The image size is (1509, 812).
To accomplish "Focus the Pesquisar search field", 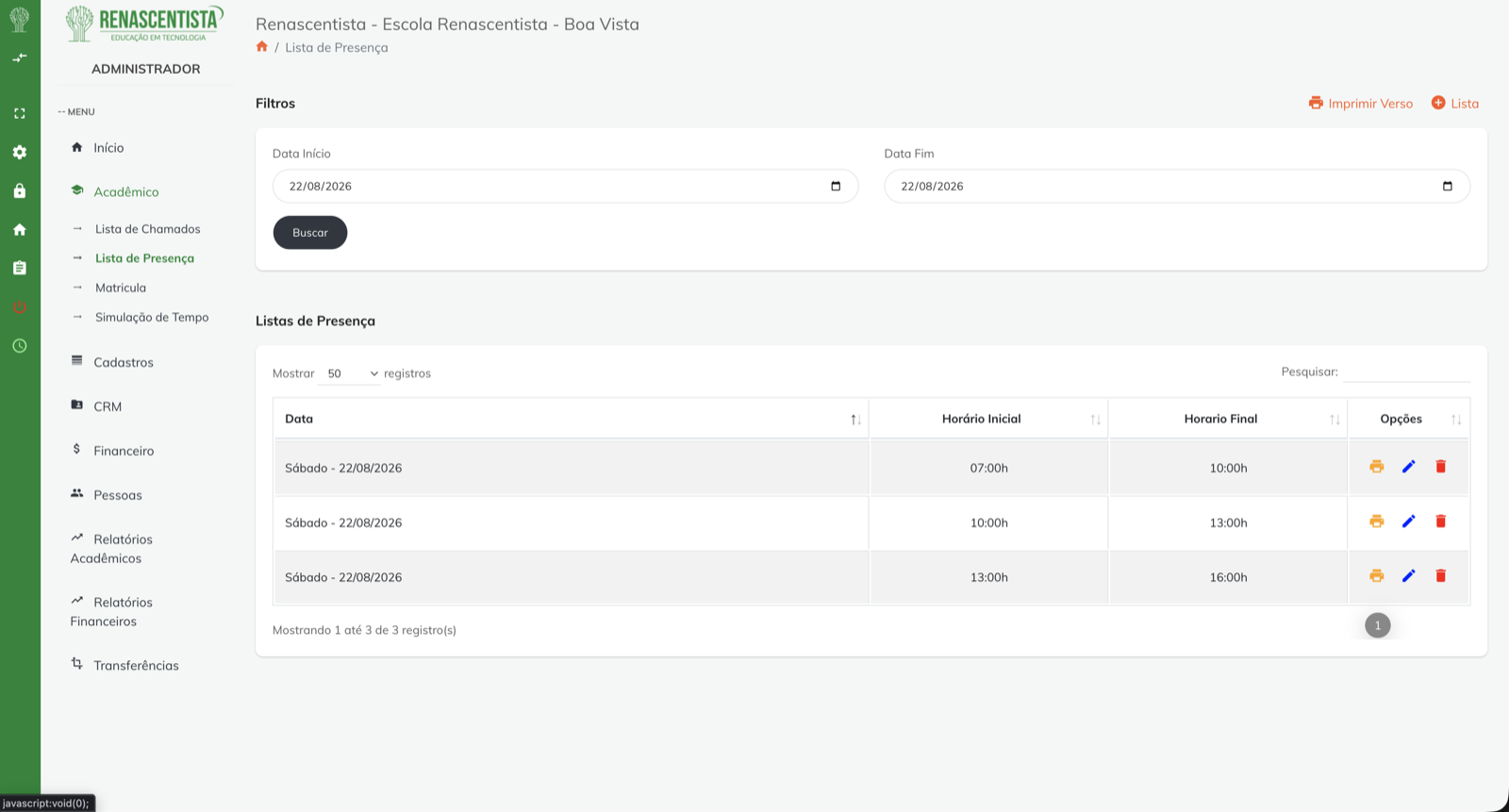I will pos(1406,372).
